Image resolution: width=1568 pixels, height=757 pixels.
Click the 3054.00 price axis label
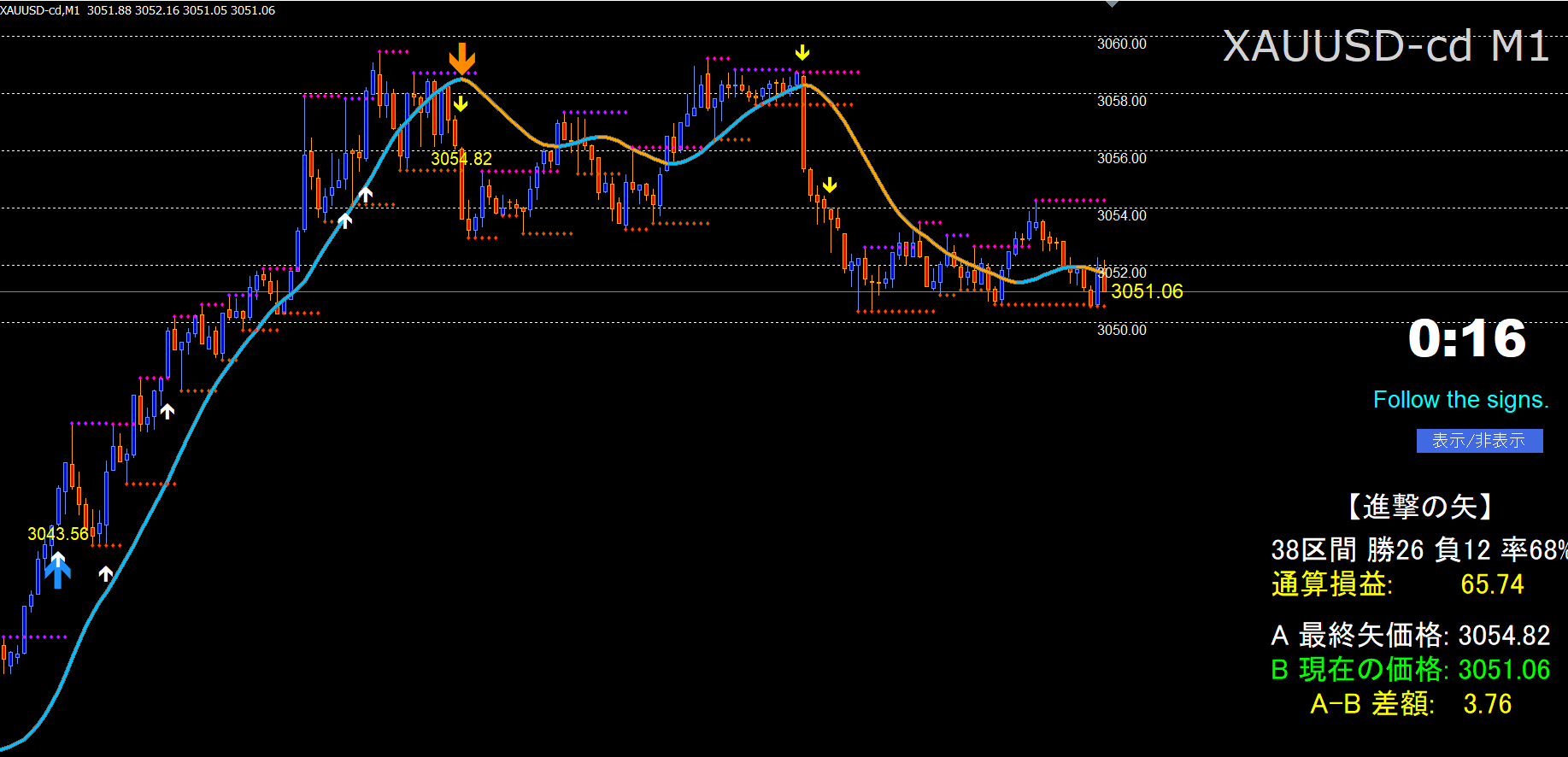[x=1122, y=215]
